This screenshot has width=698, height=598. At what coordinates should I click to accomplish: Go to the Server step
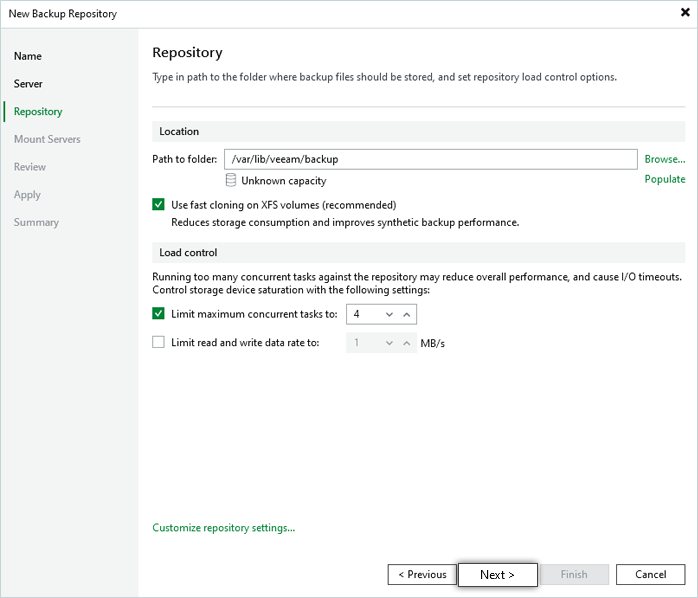pyautogui.click(x=28, y=84)
